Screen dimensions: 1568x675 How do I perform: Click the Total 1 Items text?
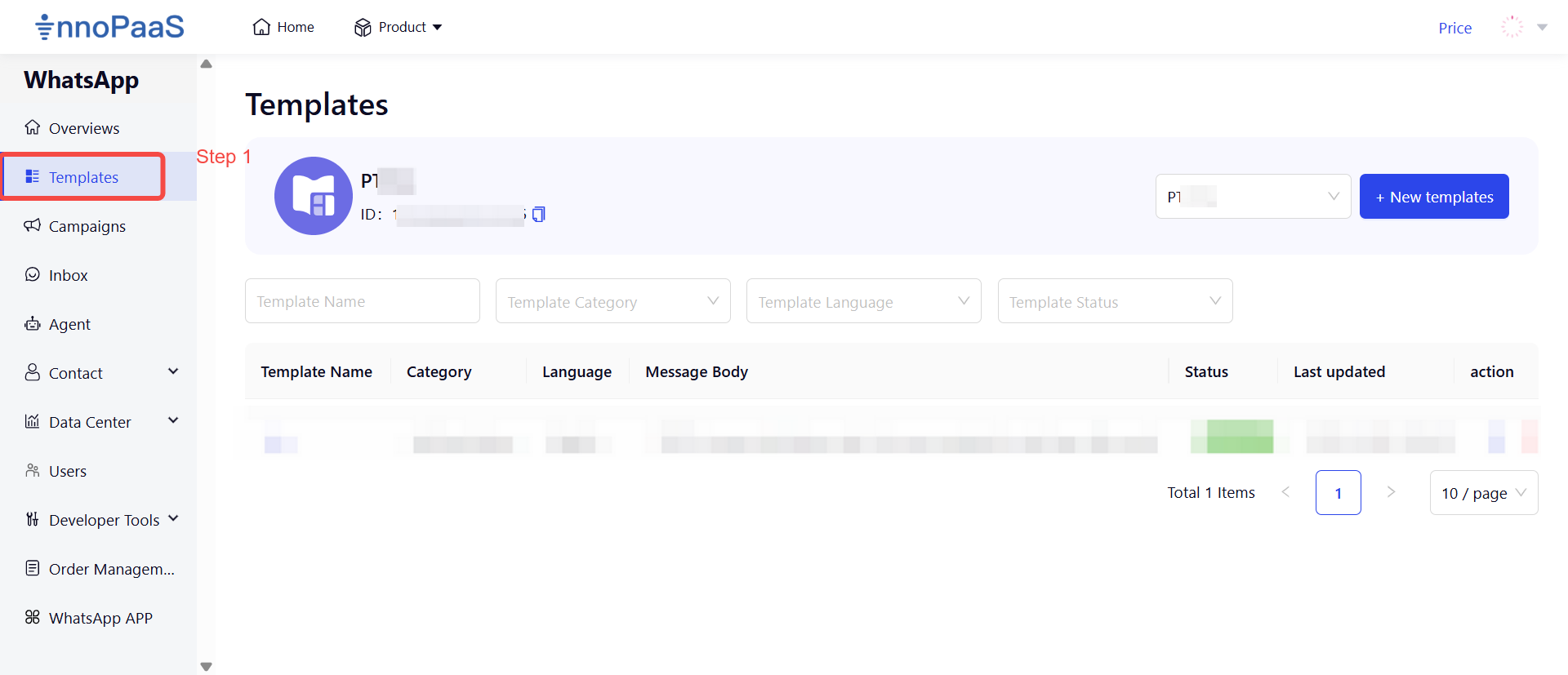[1211, 492]
